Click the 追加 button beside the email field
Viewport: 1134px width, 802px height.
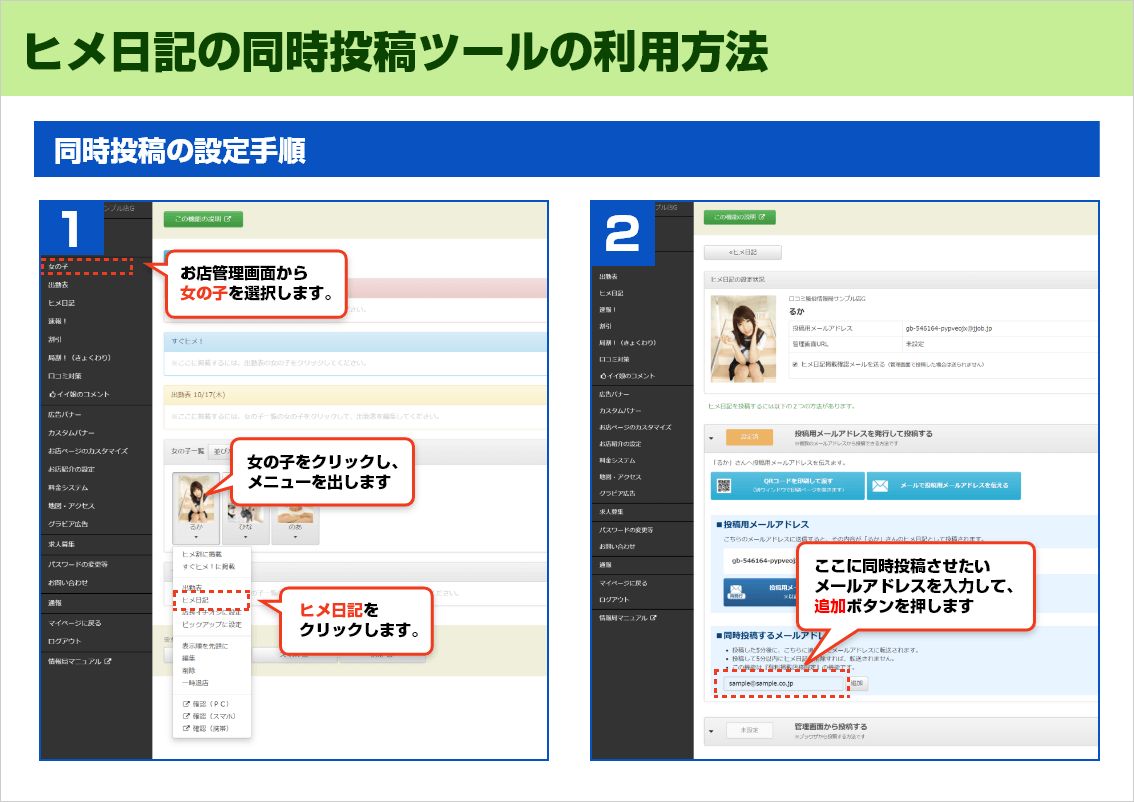click(858, 683)
